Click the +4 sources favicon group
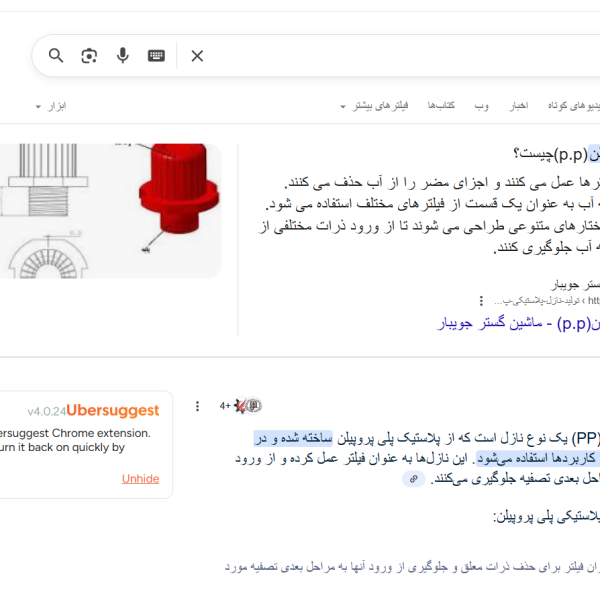The height and width of the screenshot is (600, 600). pos(240,406)
